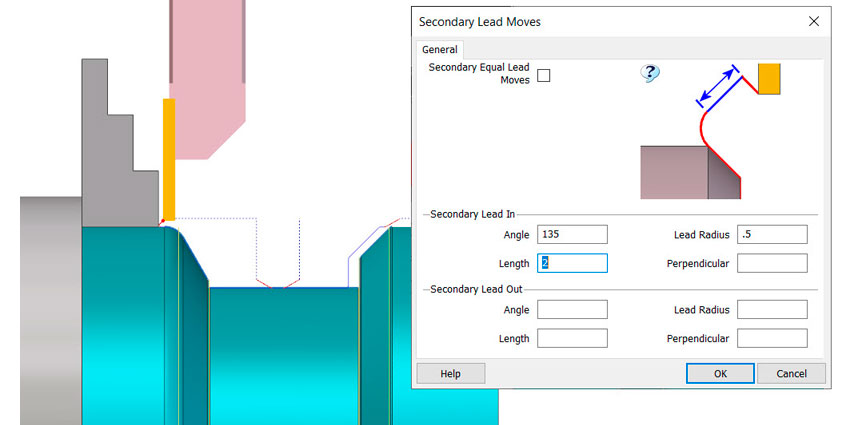The image size is (865, 425).
Task: Click the Lead In Lead Radius field
Action: pyautogui.click(x=772, y=235)
